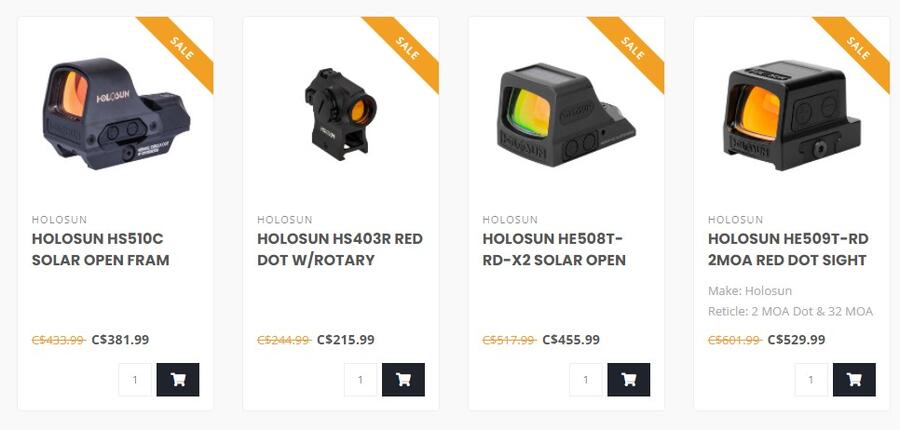The image size is (900, 430).
Task: Add HS403R red dot to cart
Action: click(x=404, y=379)
